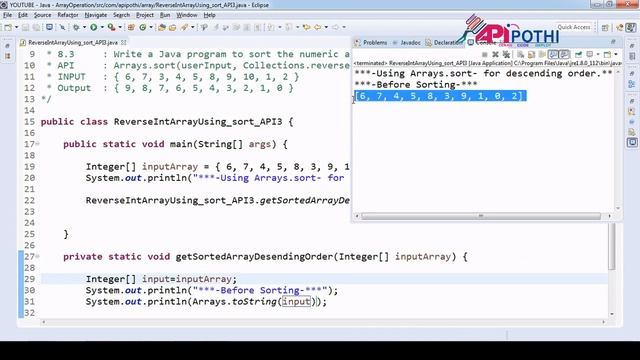Collapse the main method fold at line 17
This screenshot has height=360, width=640.
point(37,144)
